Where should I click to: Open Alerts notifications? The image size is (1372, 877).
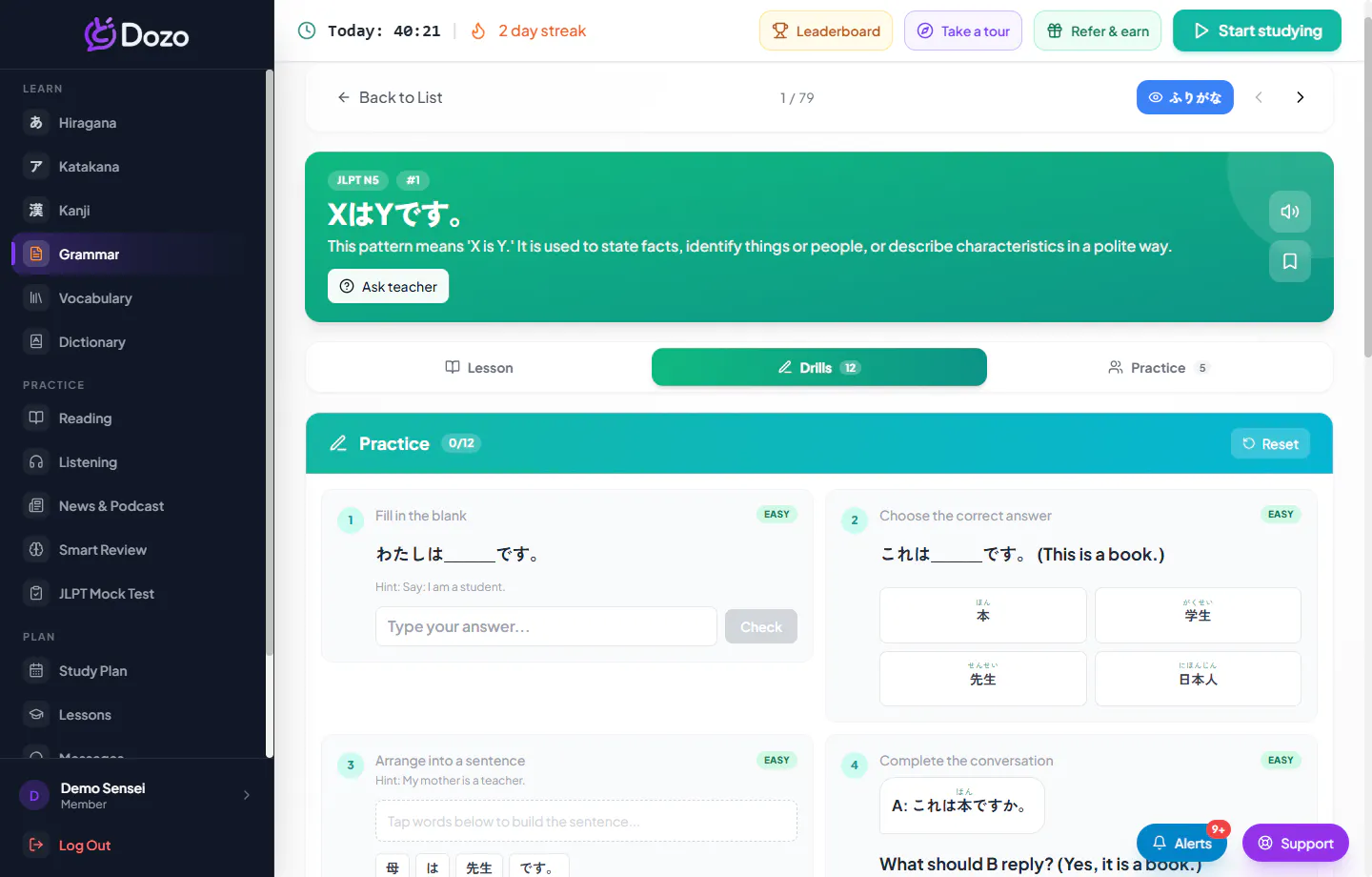[1181, 843]
